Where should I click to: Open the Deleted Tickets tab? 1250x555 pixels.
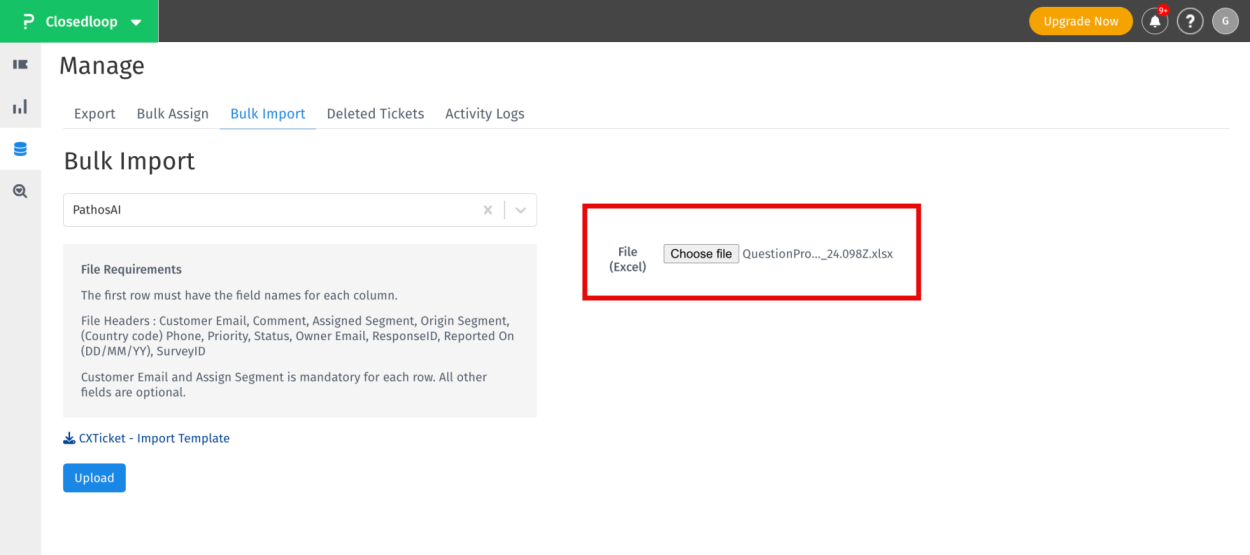[375, 114]
